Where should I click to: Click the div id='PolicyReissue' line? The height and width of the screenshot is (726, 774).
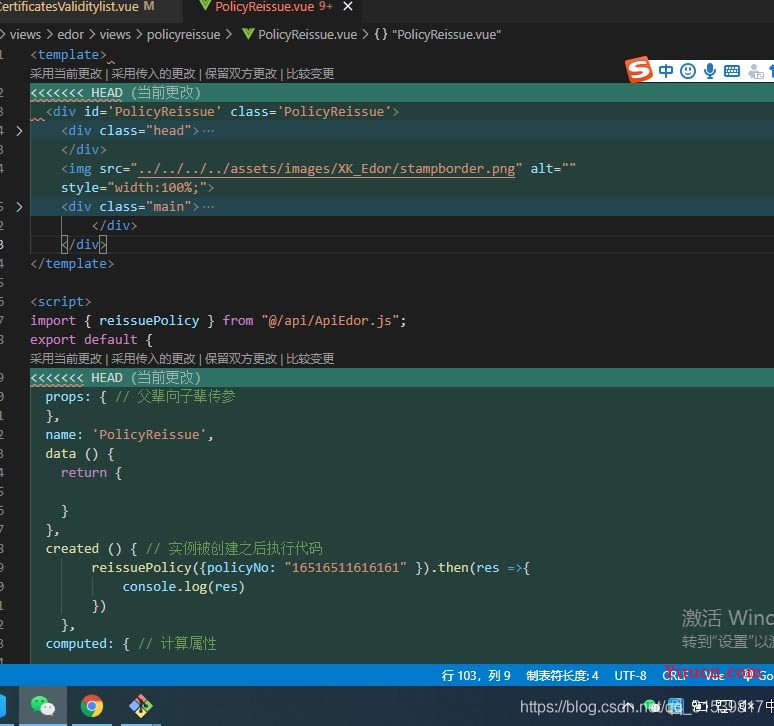222,112
